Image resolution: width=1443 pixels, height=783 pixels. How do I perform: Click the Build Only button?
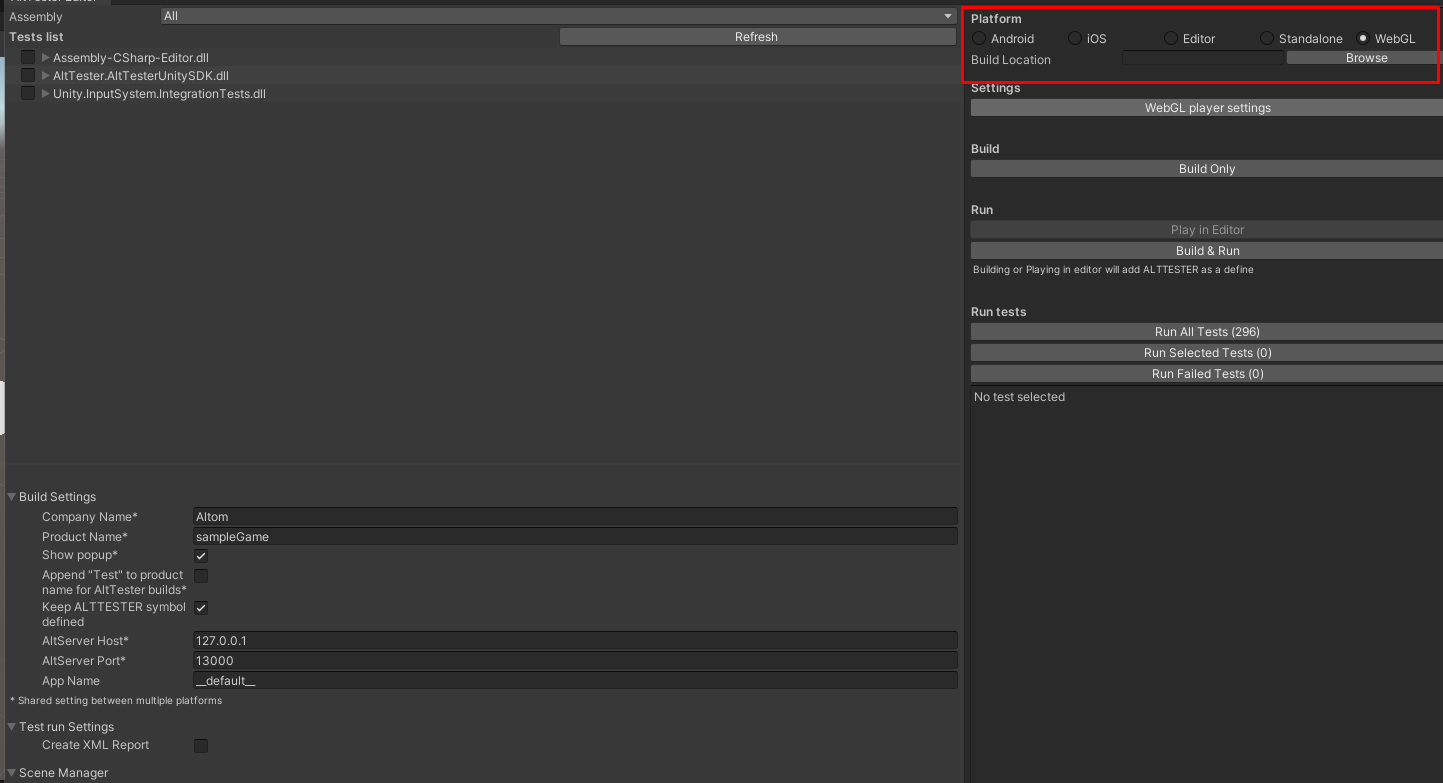point(1205,168)
